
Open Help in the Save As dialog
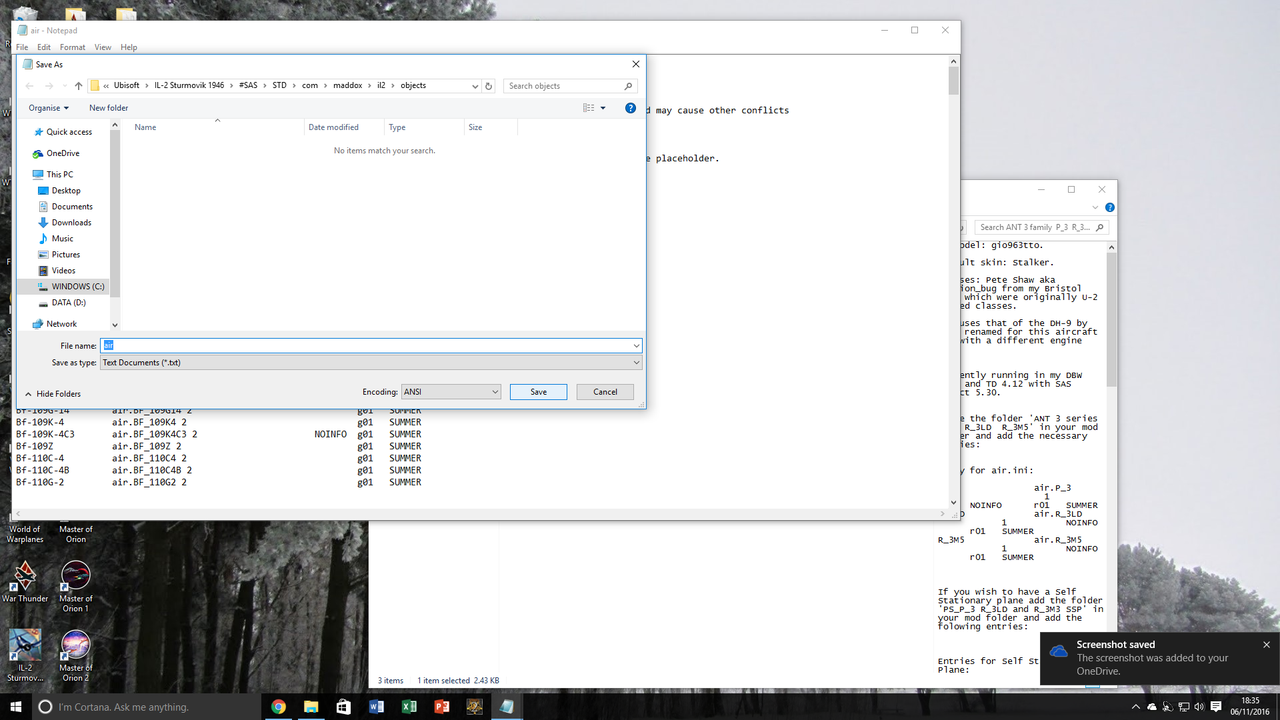(x=630, y=108)
